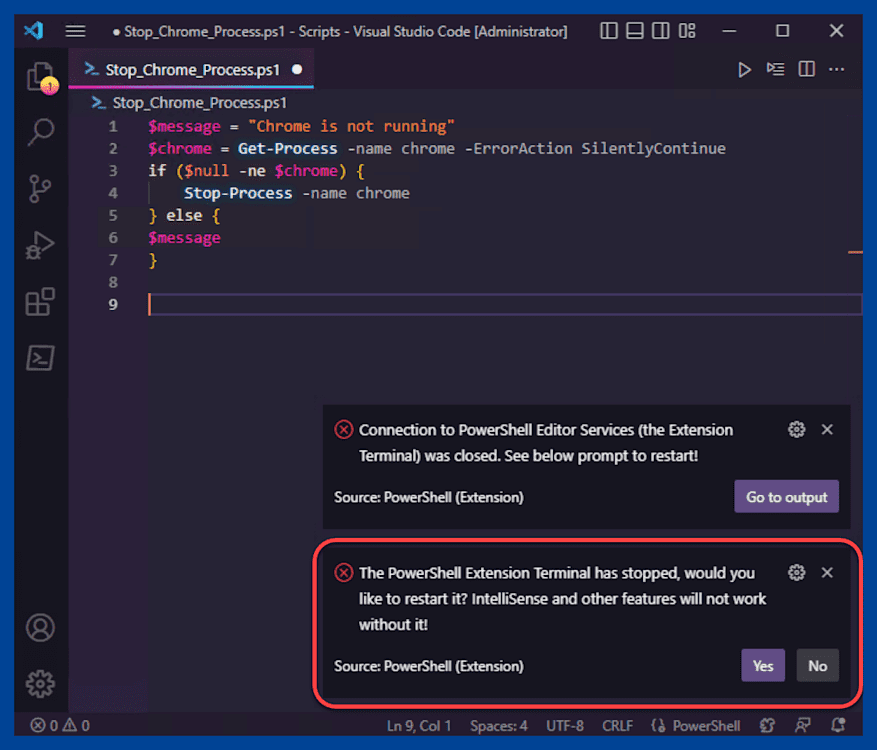The height and width of the screenshot is (750, 877).
Task: Open the Explorer view in activity bar
Action: [x=40, y=76]
